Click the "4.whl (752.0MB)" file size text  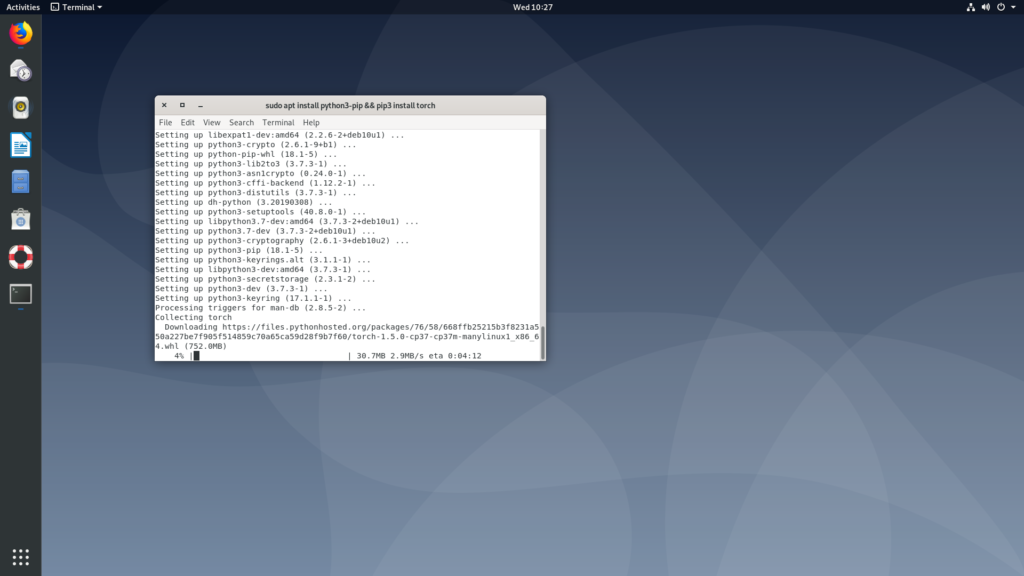[x=191, y=346]
